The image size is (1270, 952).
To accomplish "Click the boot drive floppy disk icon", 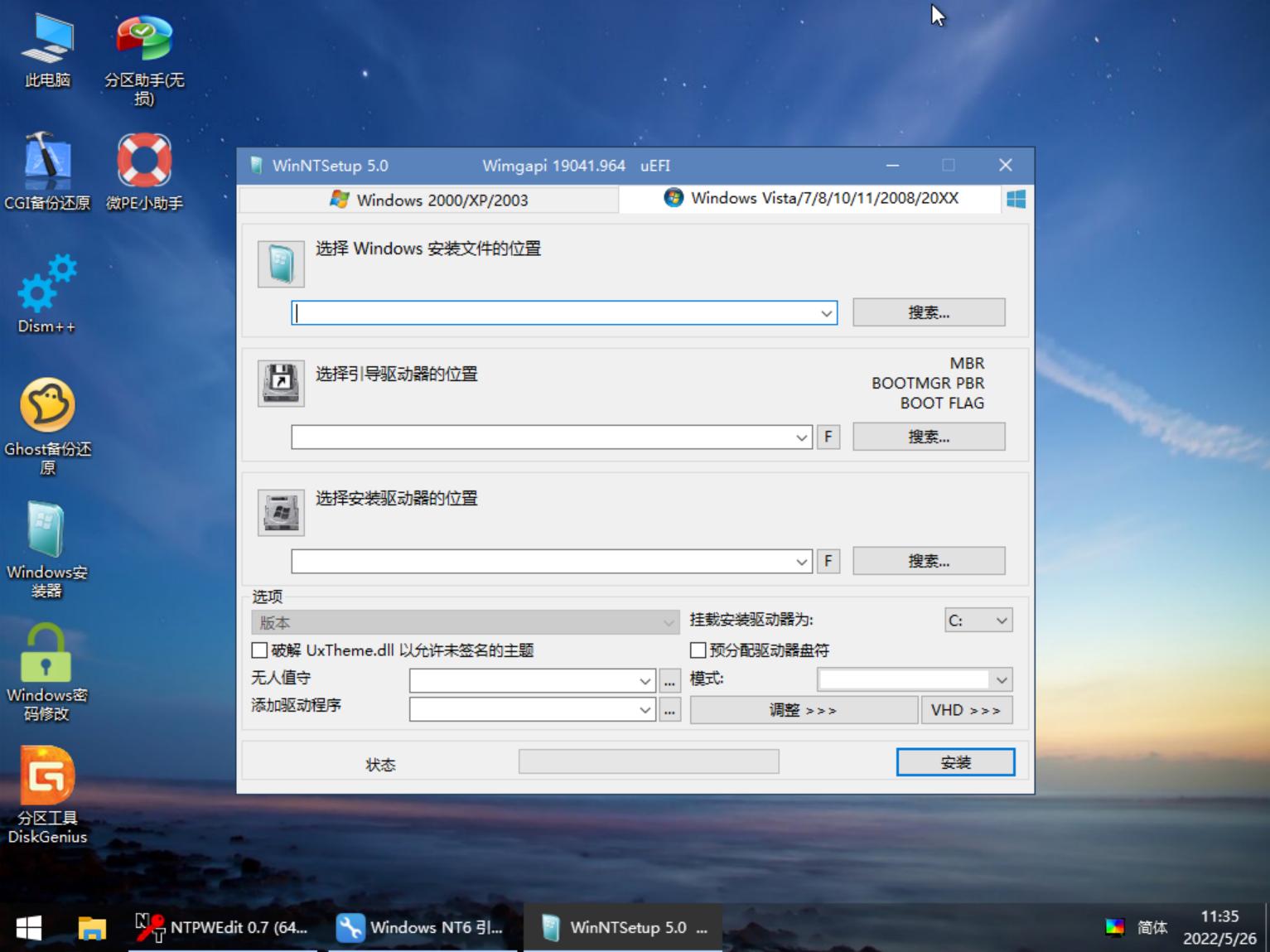I will (281, 383).
